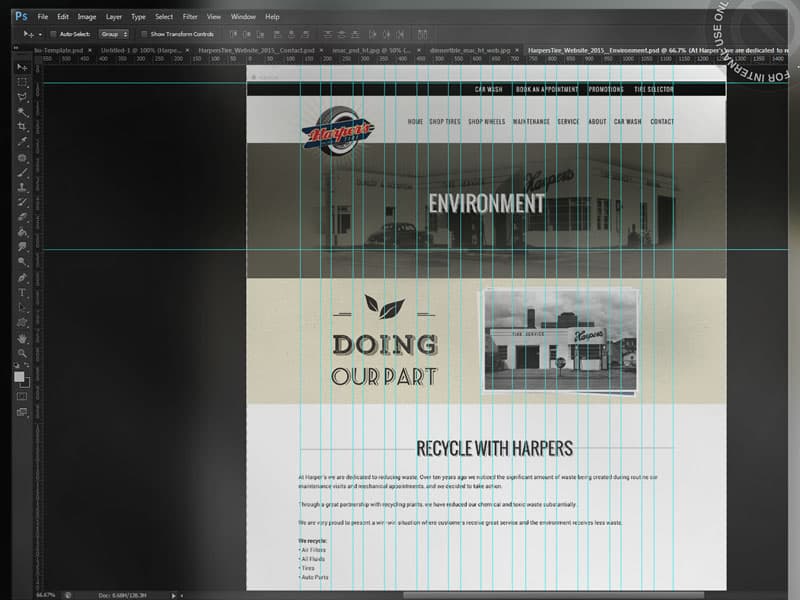Image resolution: width=800 pixels, height=600 pixels.
Task: Select the Blur tool
Action: click(x=22, y=247)
